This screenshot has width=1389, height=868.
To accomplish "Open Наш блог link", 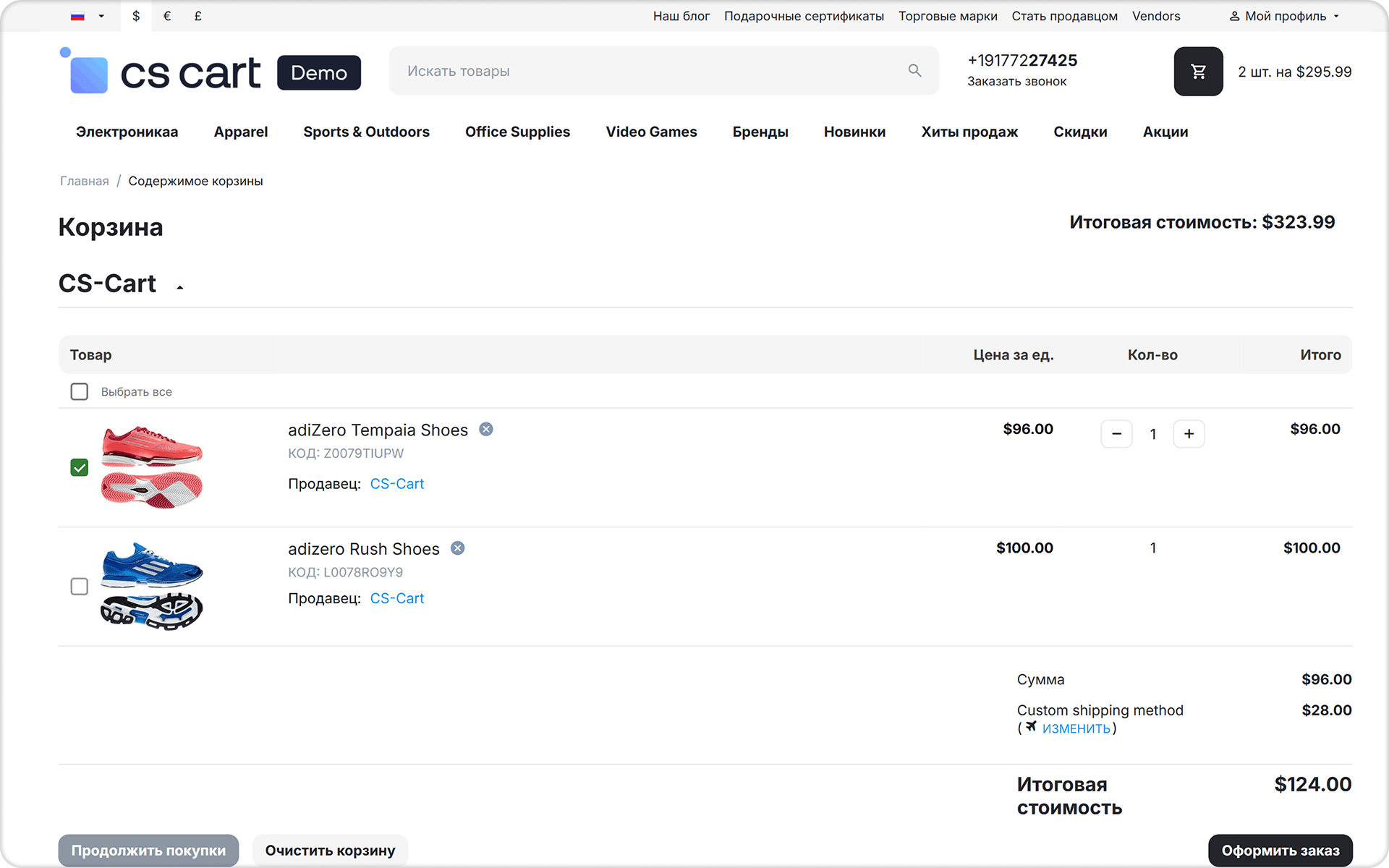I will (681, 16).
